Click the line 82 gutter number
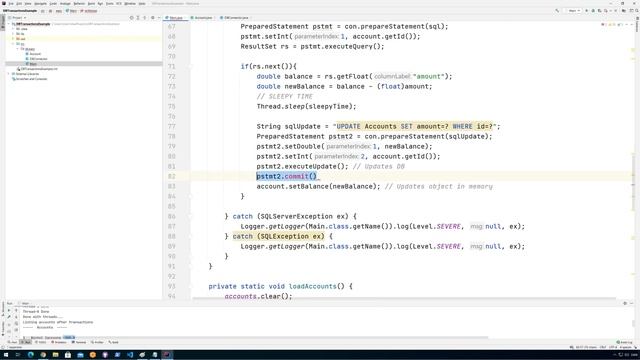The width and height of the screenshot is (640, 360). click(x=171, y=176)
